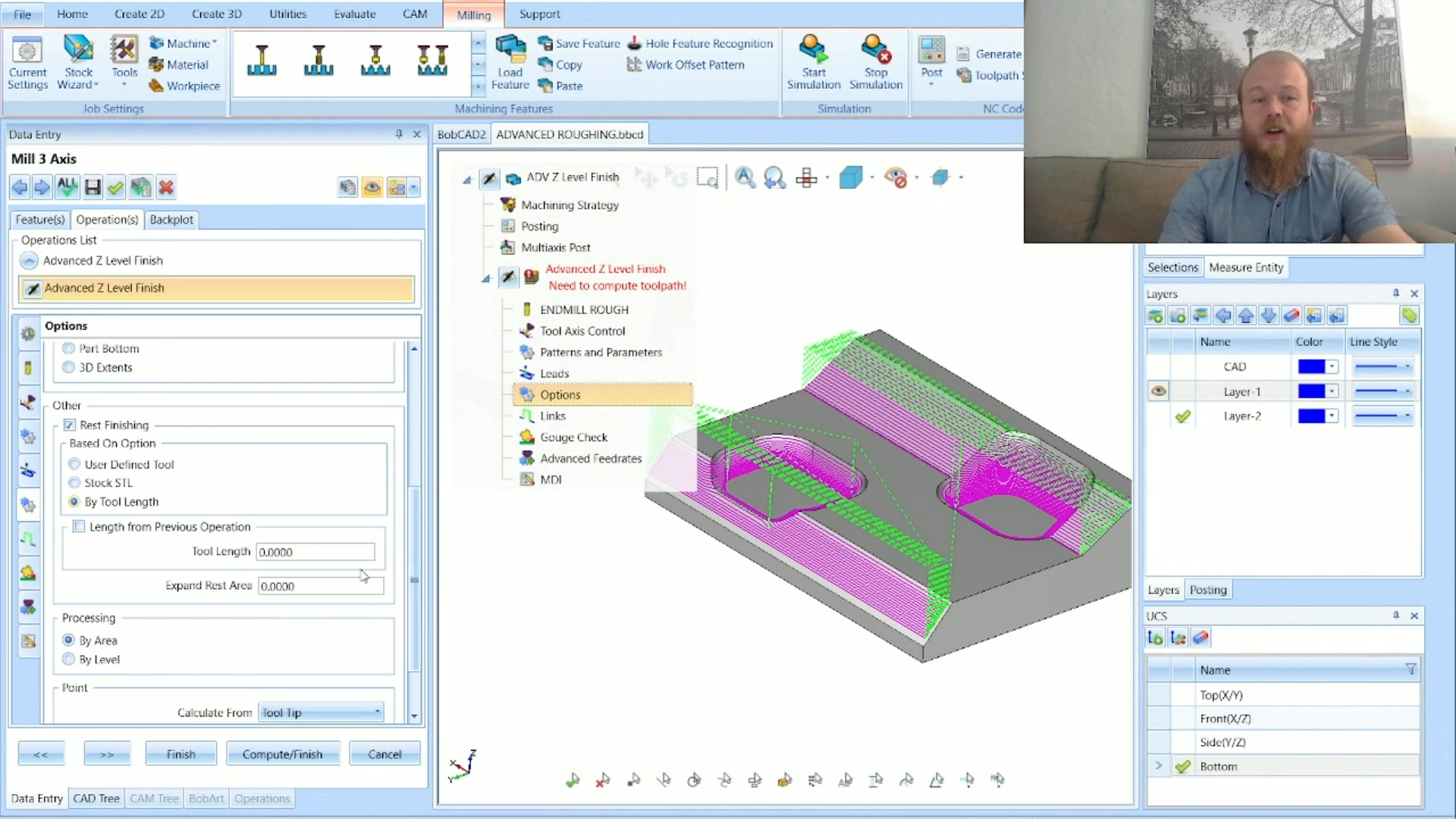Switch to the Create 3D ribbon tab
Image resolution: width=1456 pixels, height=819 pixels.
217,14
